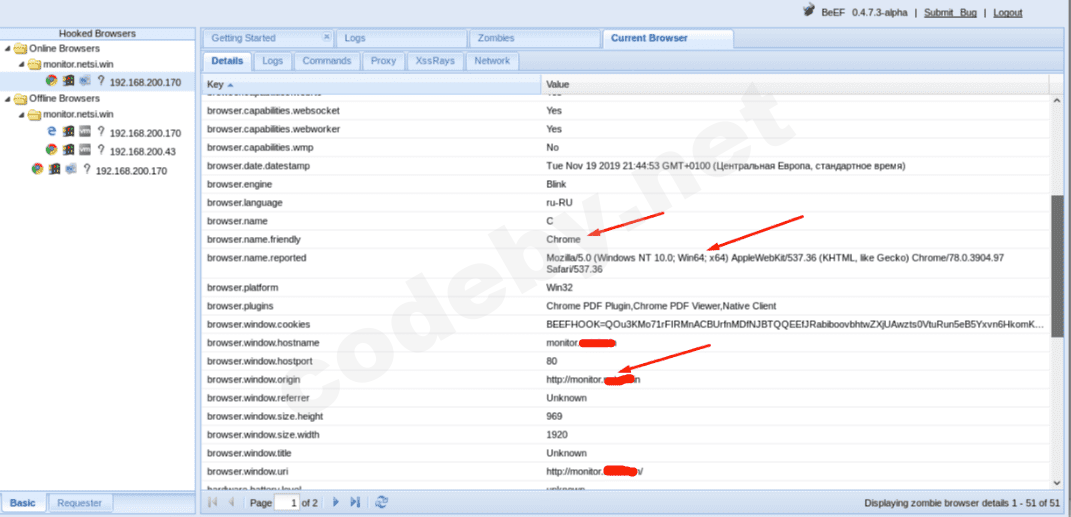Click the BeEF logo icon in header
This screenshot has width=1071, height=517.
[x=809, y=10]
